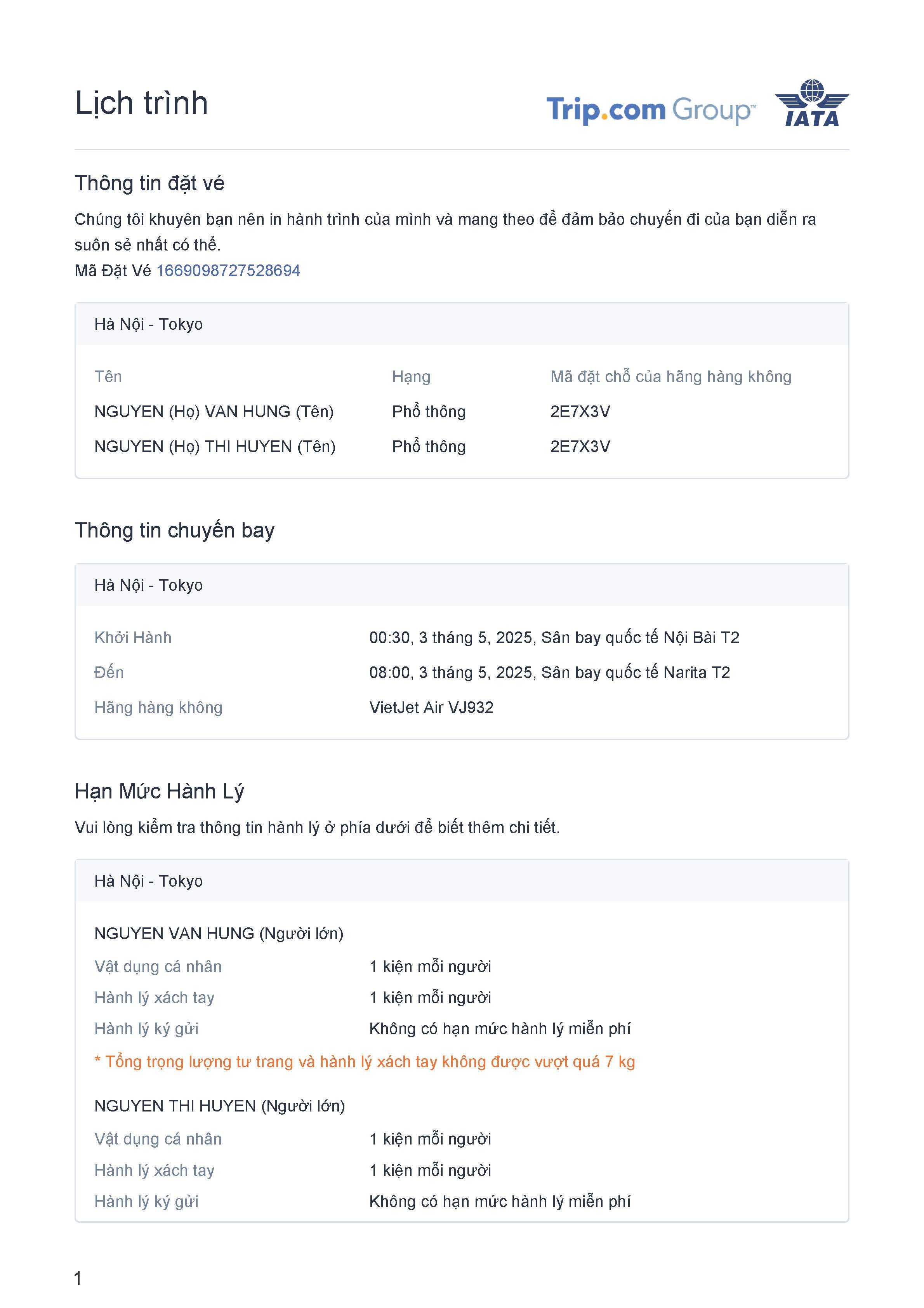The height and width of the screenshot is (1308, 924).
Task: Click "Phổ thông" class for THI HUYEN
Action: click(428, 446)
